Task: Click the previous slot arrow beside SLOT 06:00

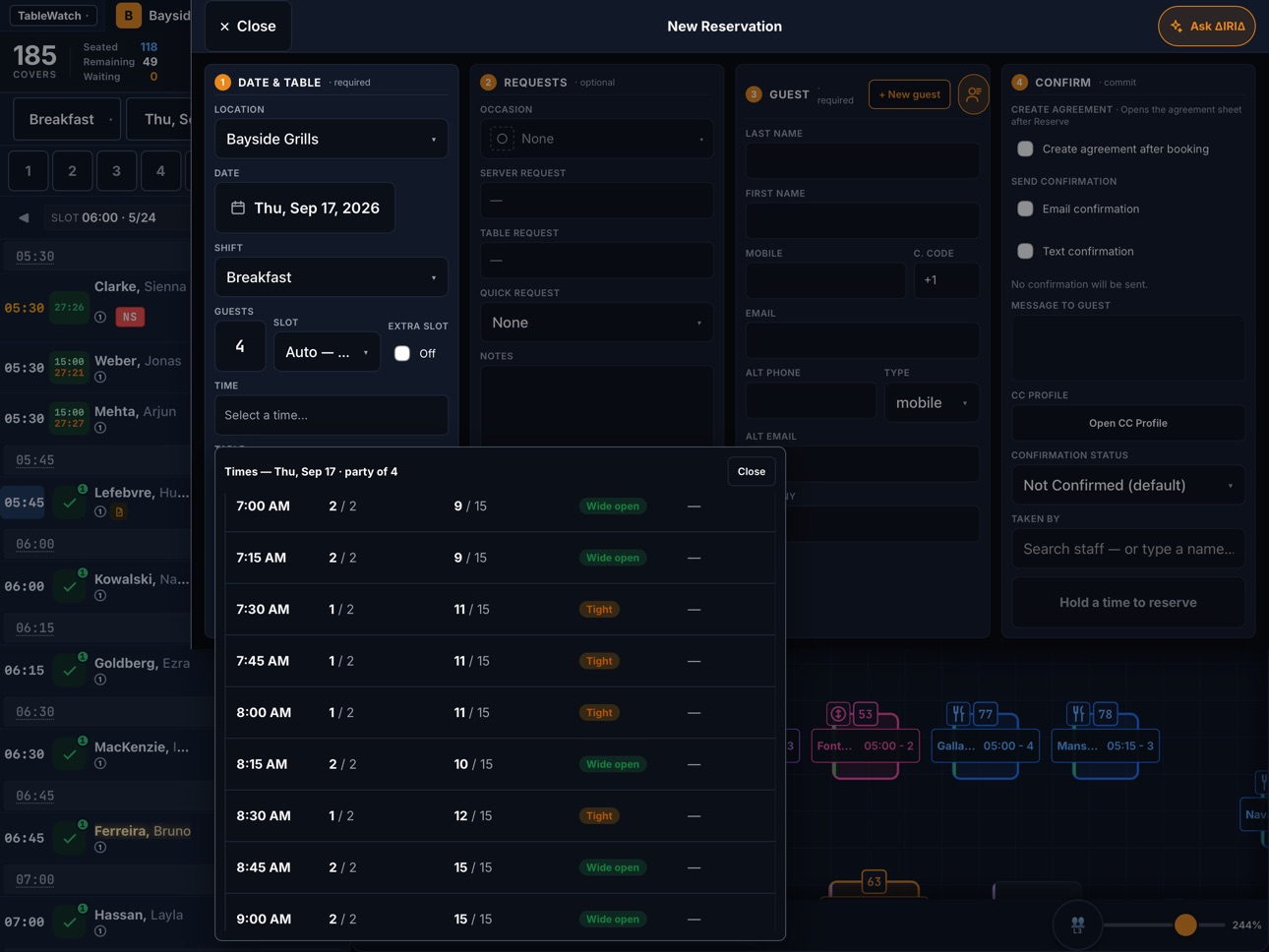Action: [24, 217]
